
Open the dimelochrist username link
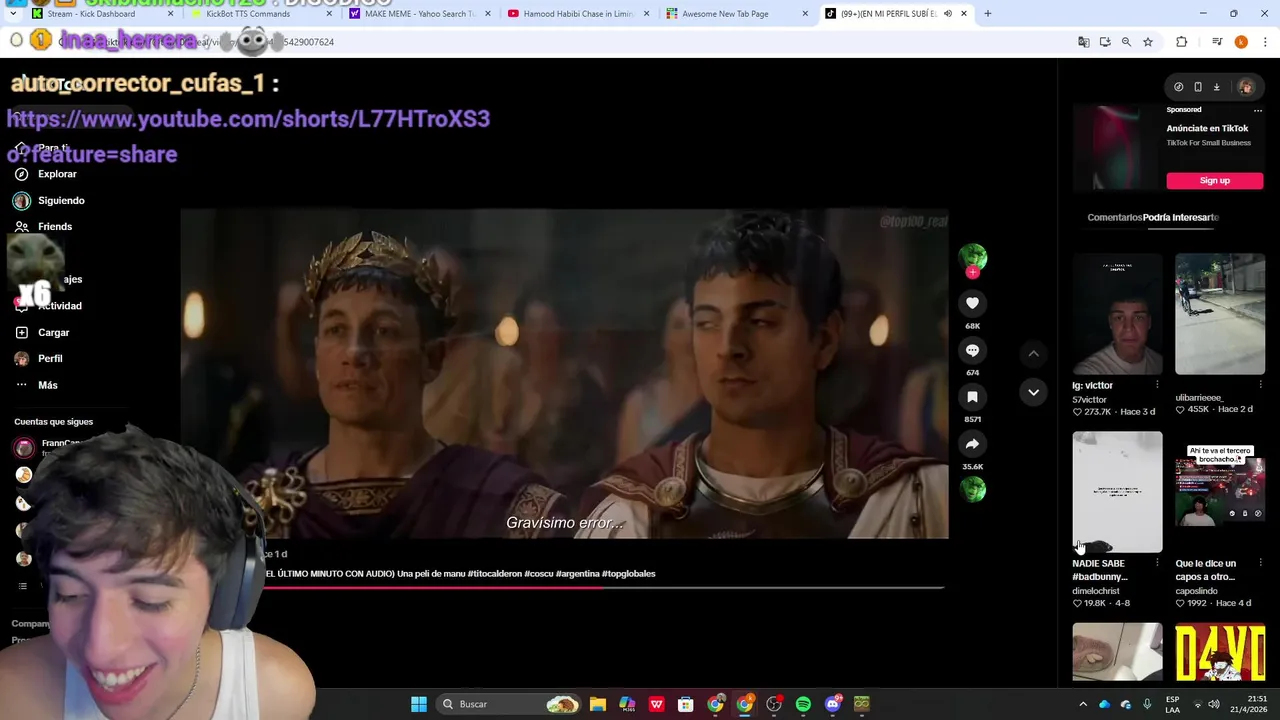click(1096, 591)
